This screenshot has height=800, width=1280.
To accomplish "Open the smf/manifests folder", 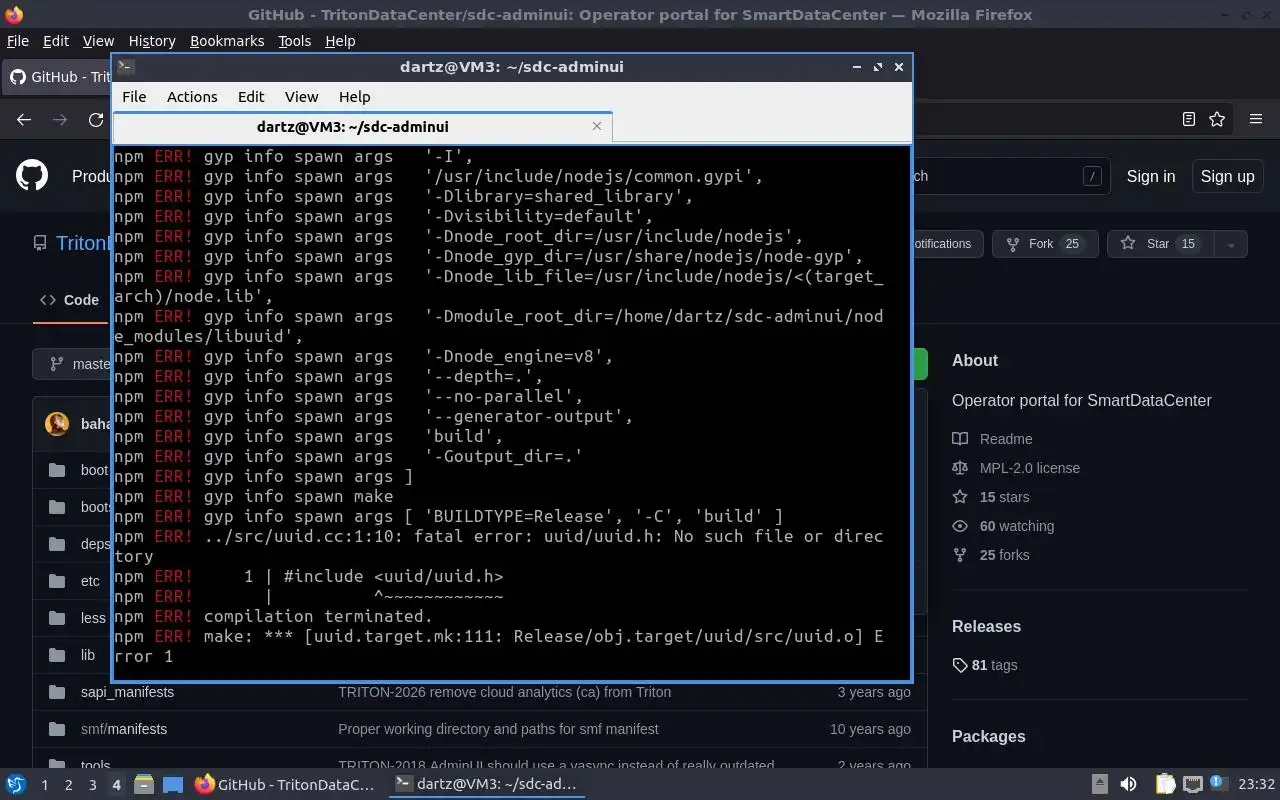I will 124,729.
